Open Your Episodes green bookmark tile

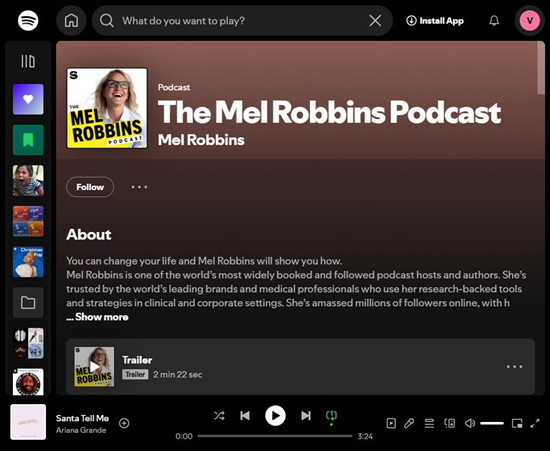28,140
